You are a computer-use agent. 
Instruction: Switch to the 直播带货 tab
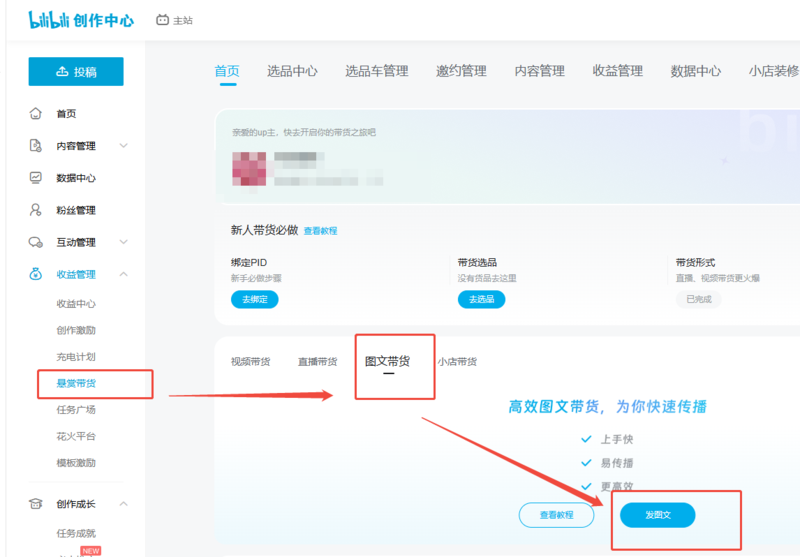(317, 362)
